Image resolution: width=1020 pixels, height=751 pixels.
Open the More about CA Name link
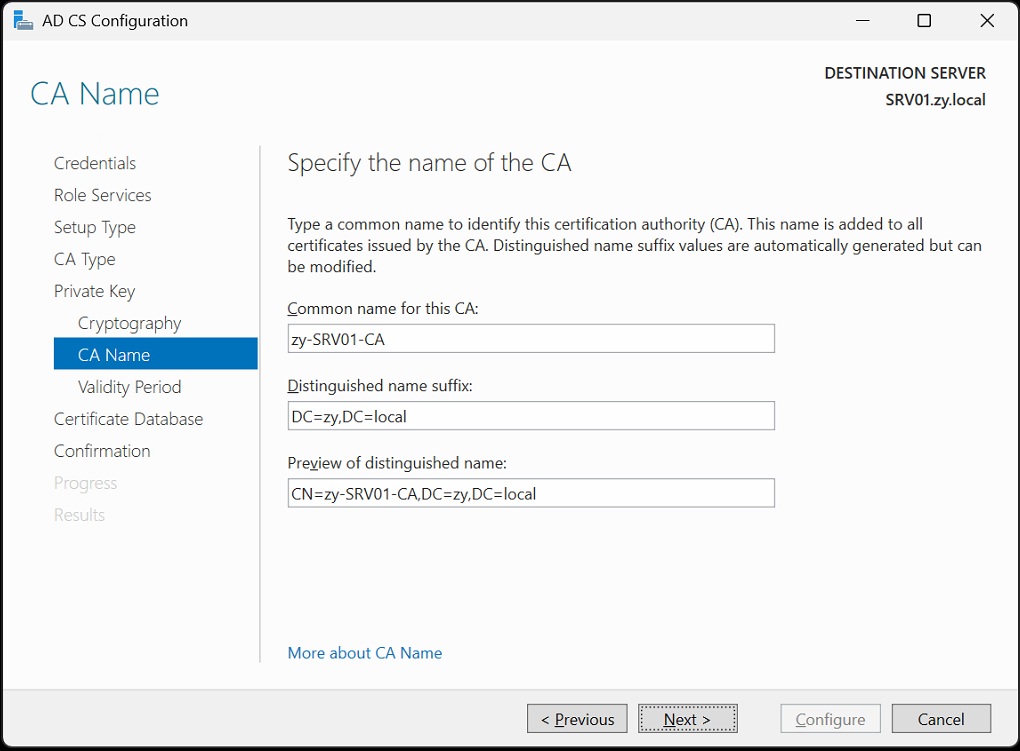[x=365, y=653]
